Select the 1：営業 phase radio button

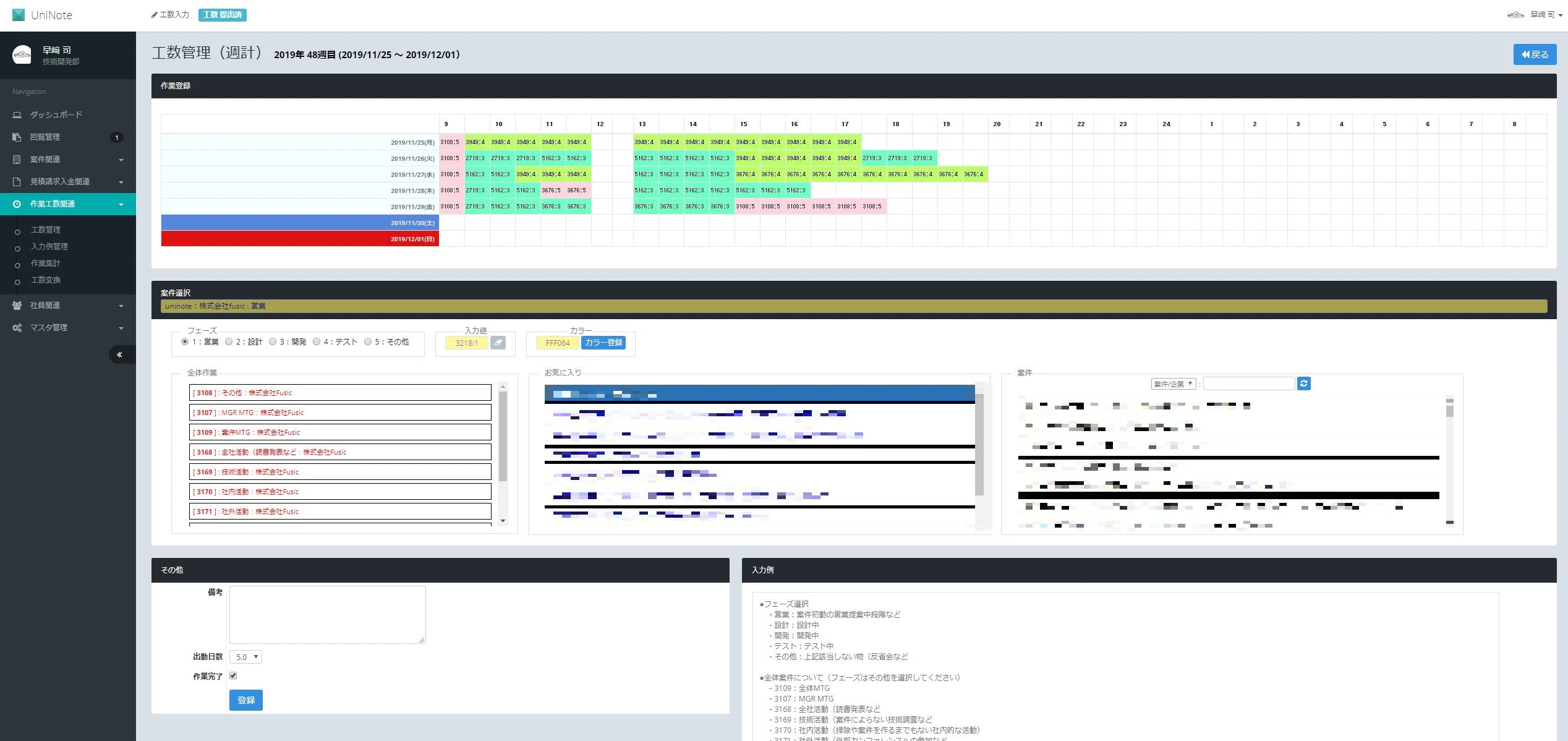pos(185,341)
